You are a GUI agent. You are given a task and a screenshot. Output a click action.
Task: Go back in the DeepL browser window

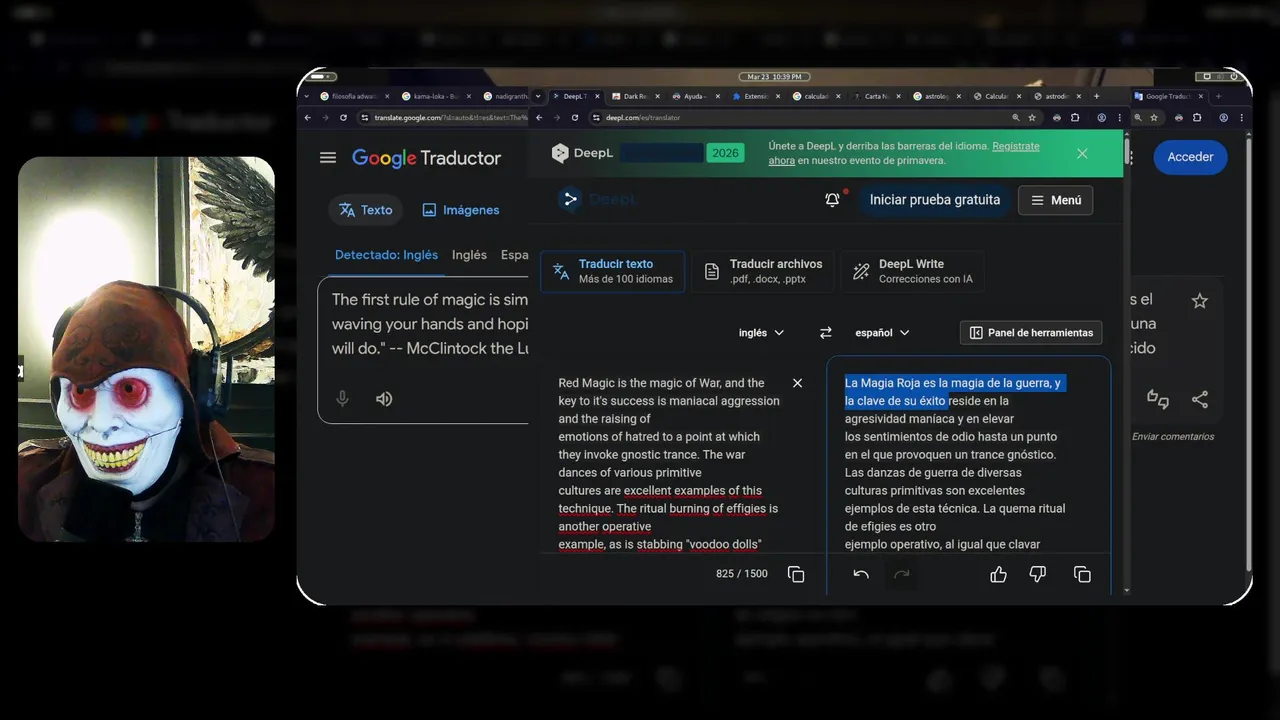[x=540, y=117]
